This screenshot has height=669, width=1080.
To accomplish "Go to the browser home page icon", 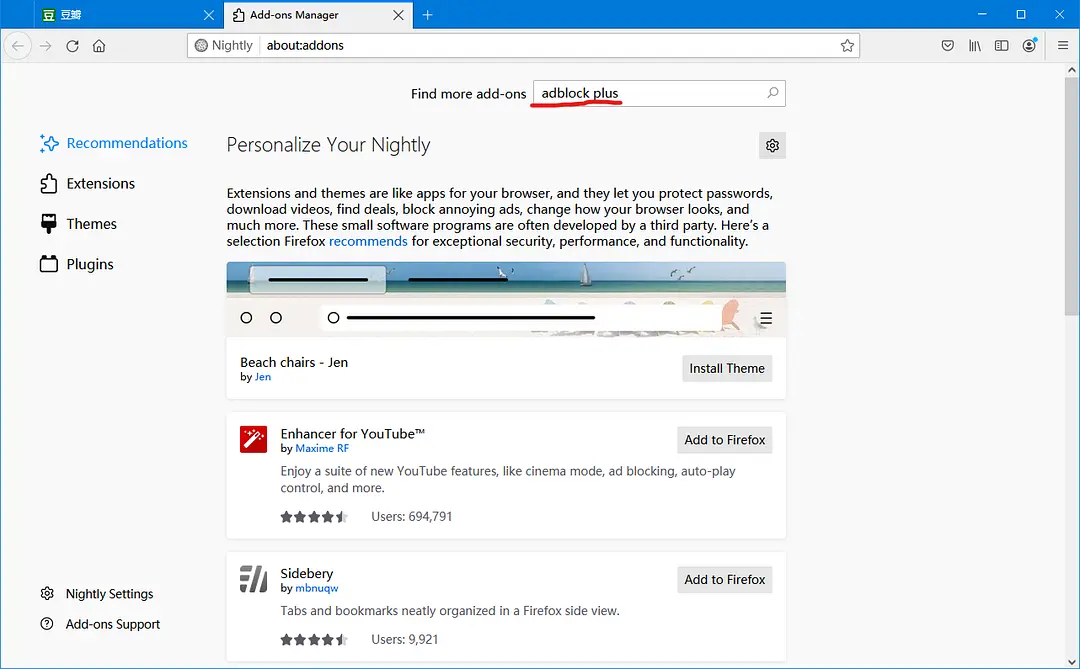I will coord(99,46).
